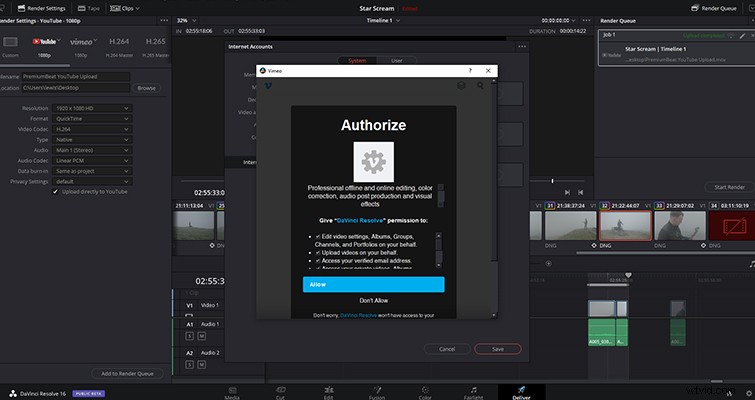Click the DaVinci Resolve 16 logo

13,393
